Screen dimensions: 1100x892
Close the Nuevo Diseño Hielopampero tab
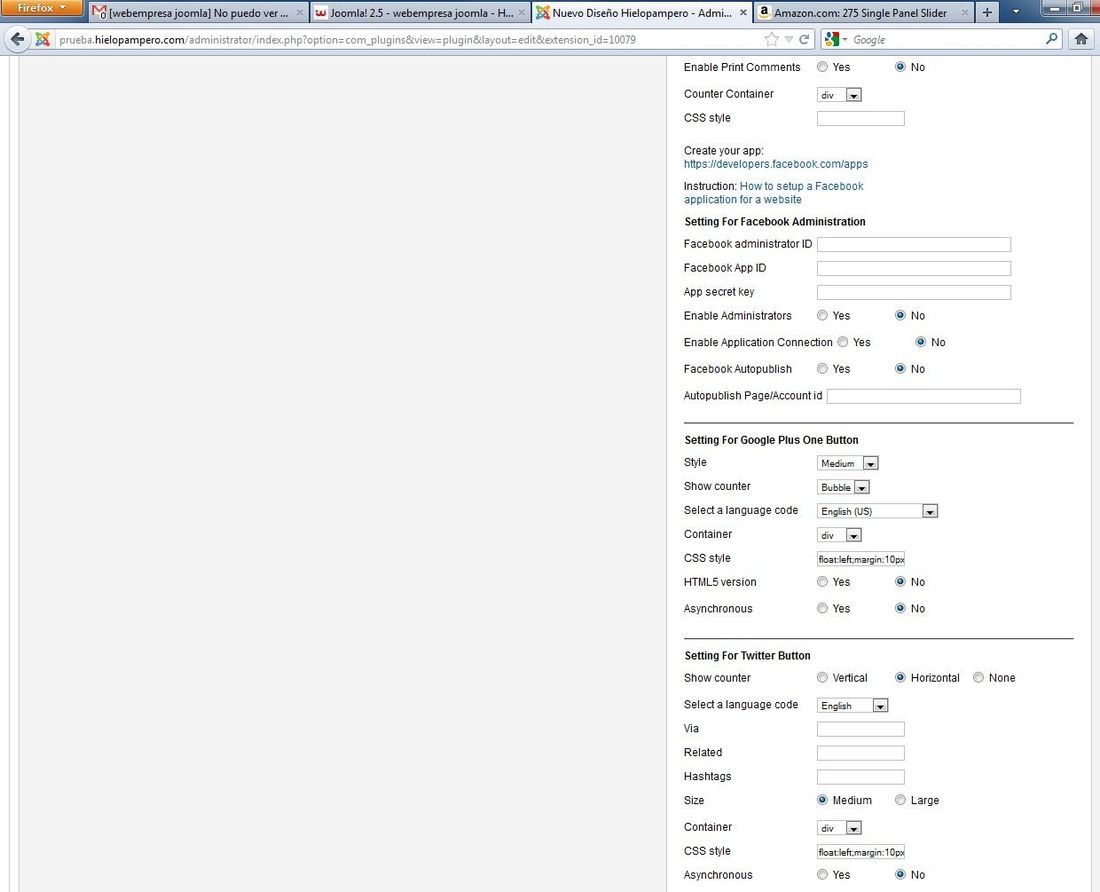point(744,13)
